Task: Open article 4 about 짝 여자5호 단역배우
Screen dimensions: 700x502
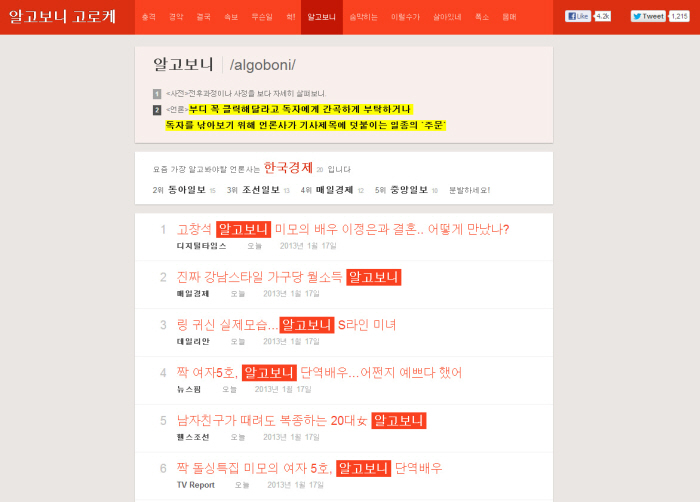Action: [319, 372]
